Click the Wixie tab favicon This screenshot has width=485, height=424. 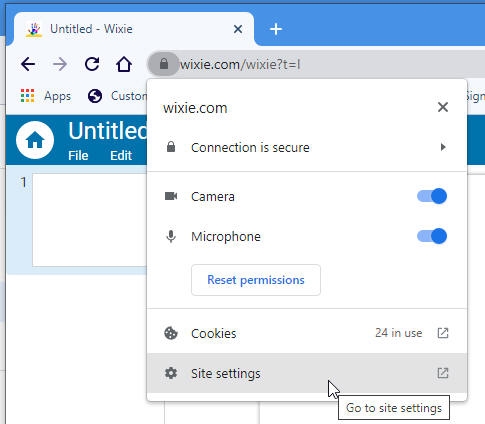tap(34, 29)
